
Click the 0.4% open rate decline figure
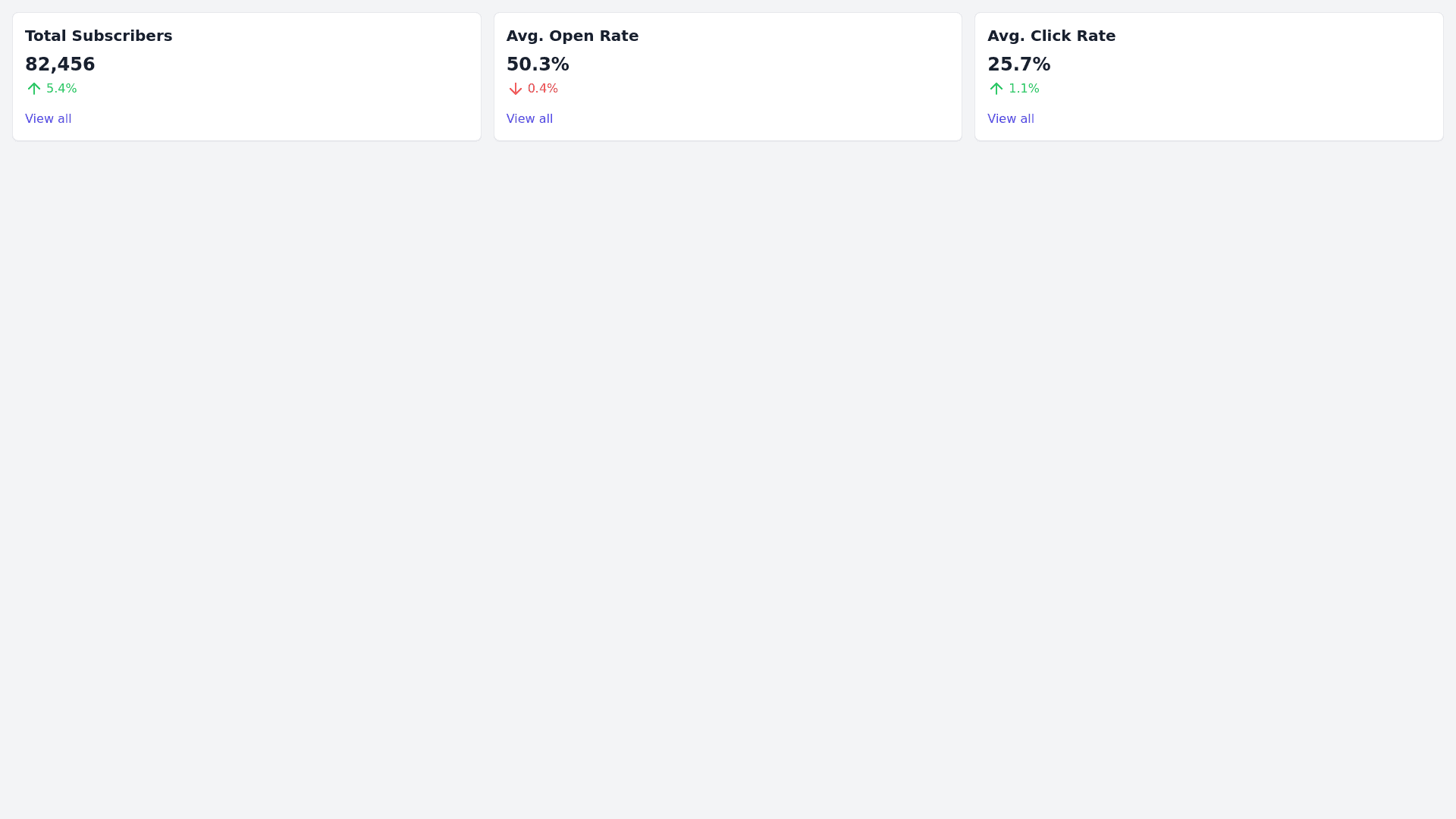pyautogui.click(x=543, y=89)
